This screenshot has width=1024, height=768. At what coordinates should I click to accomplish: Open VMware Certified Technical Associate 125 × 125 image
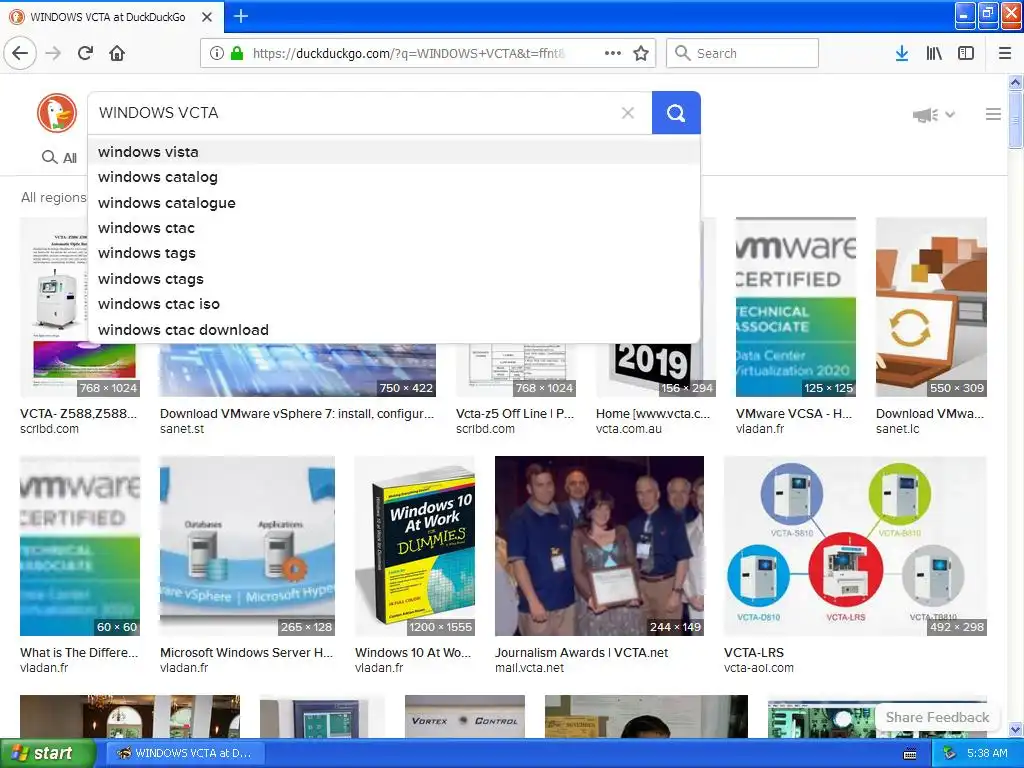(x=795, y=307)
